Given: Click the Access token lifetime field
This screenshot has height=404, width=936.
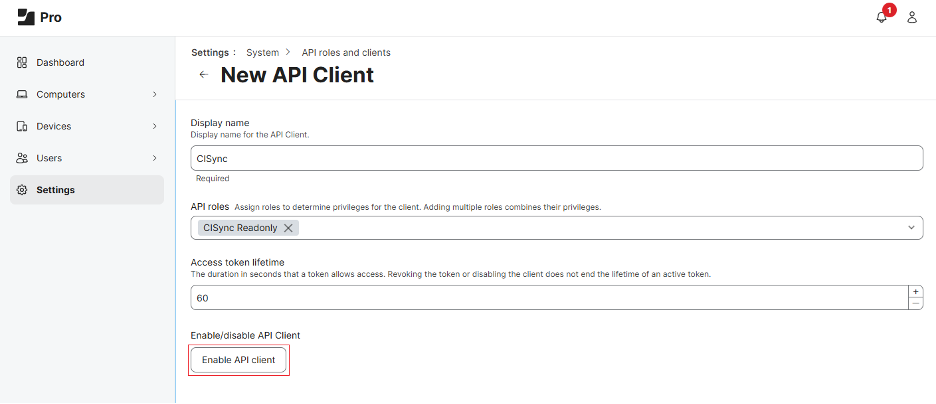Looking at the screenshot, I should pyautogui.click(x=549, y=298).
